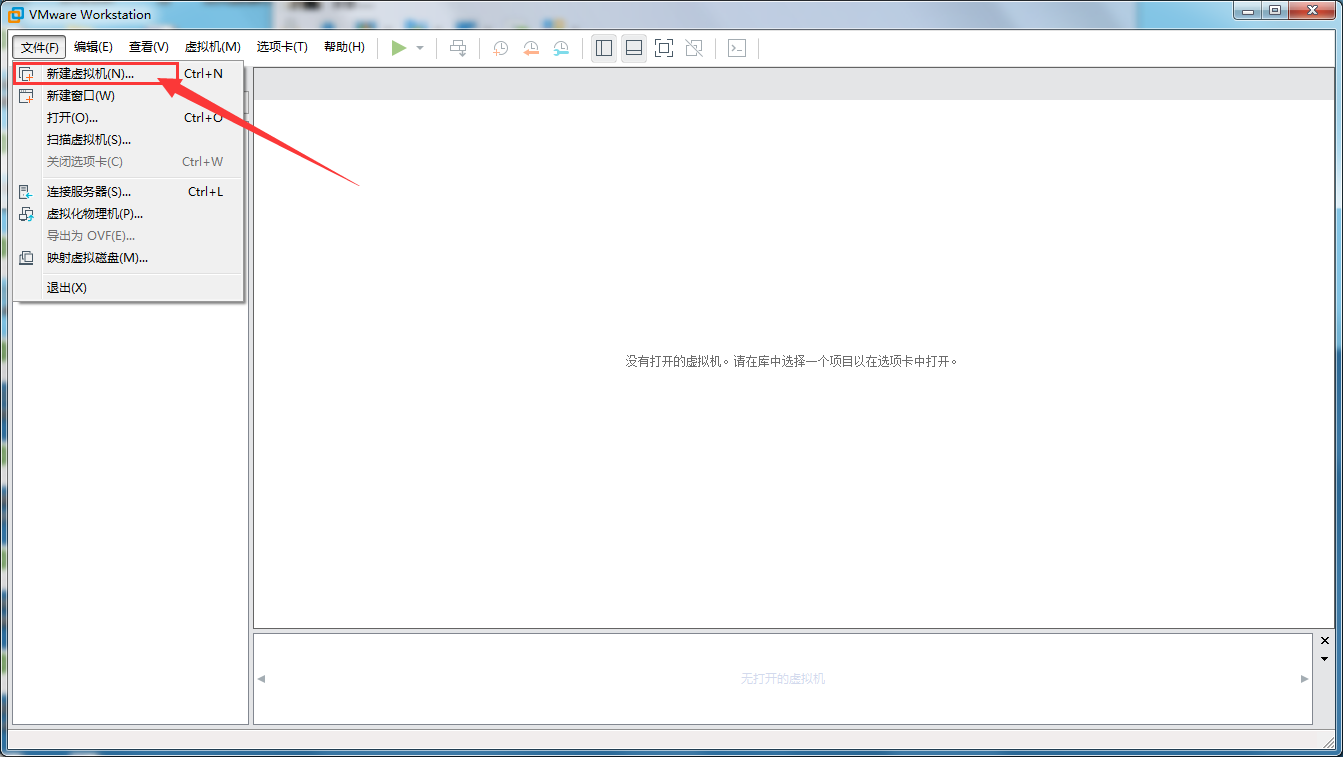Open the thumbnail bar options dropdown arrow
This screenshot has width=1343, height=757.
pyautogui.click(x=1325, y=659)
